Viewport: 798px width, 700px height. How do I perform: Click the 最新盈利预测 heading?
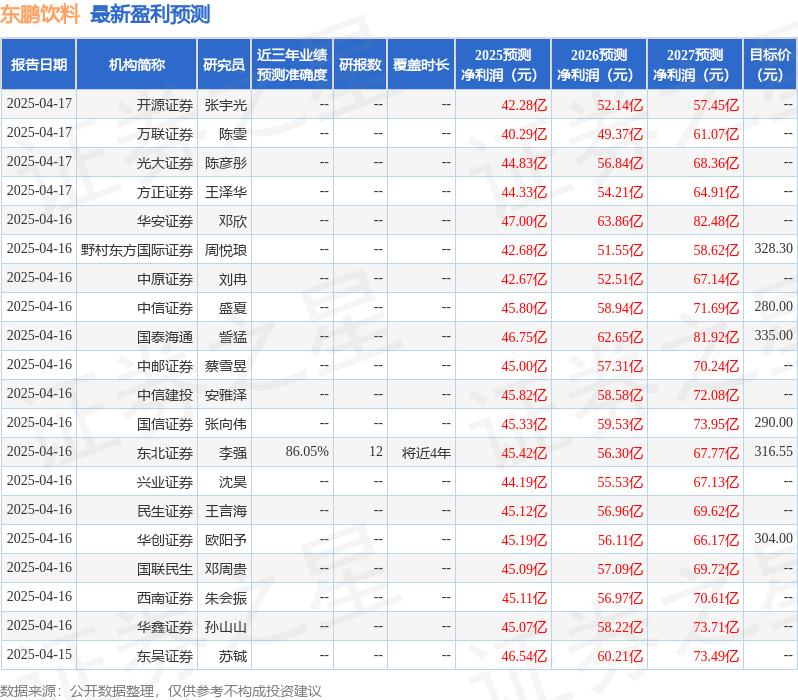pyautogui.click(x=150, y=14)
